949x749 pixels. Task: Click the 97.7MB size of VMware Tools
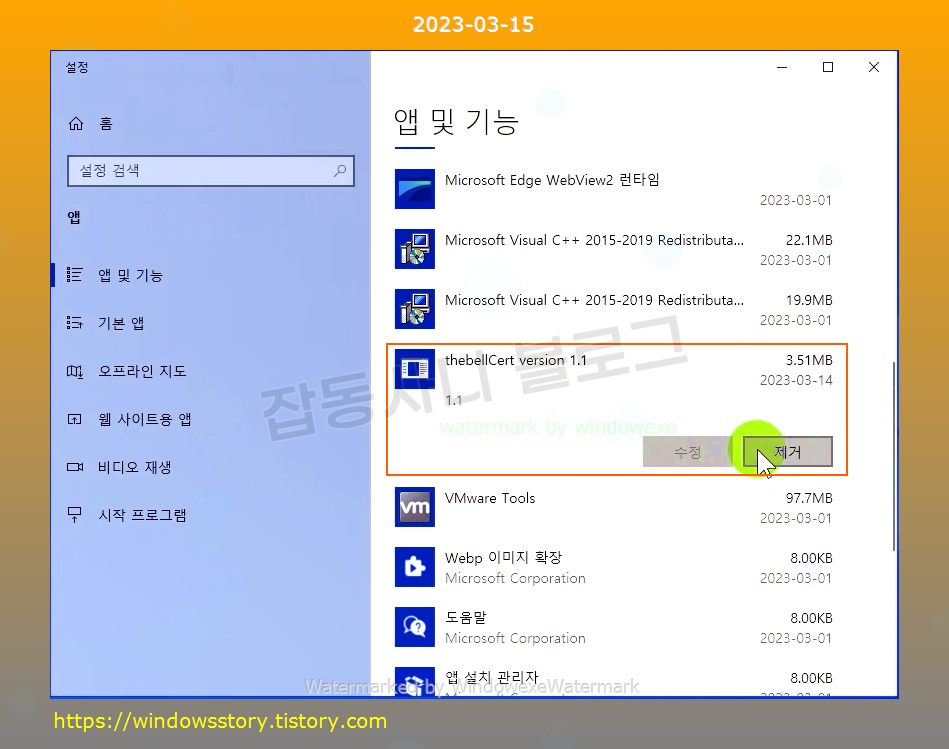coord(809,498)
